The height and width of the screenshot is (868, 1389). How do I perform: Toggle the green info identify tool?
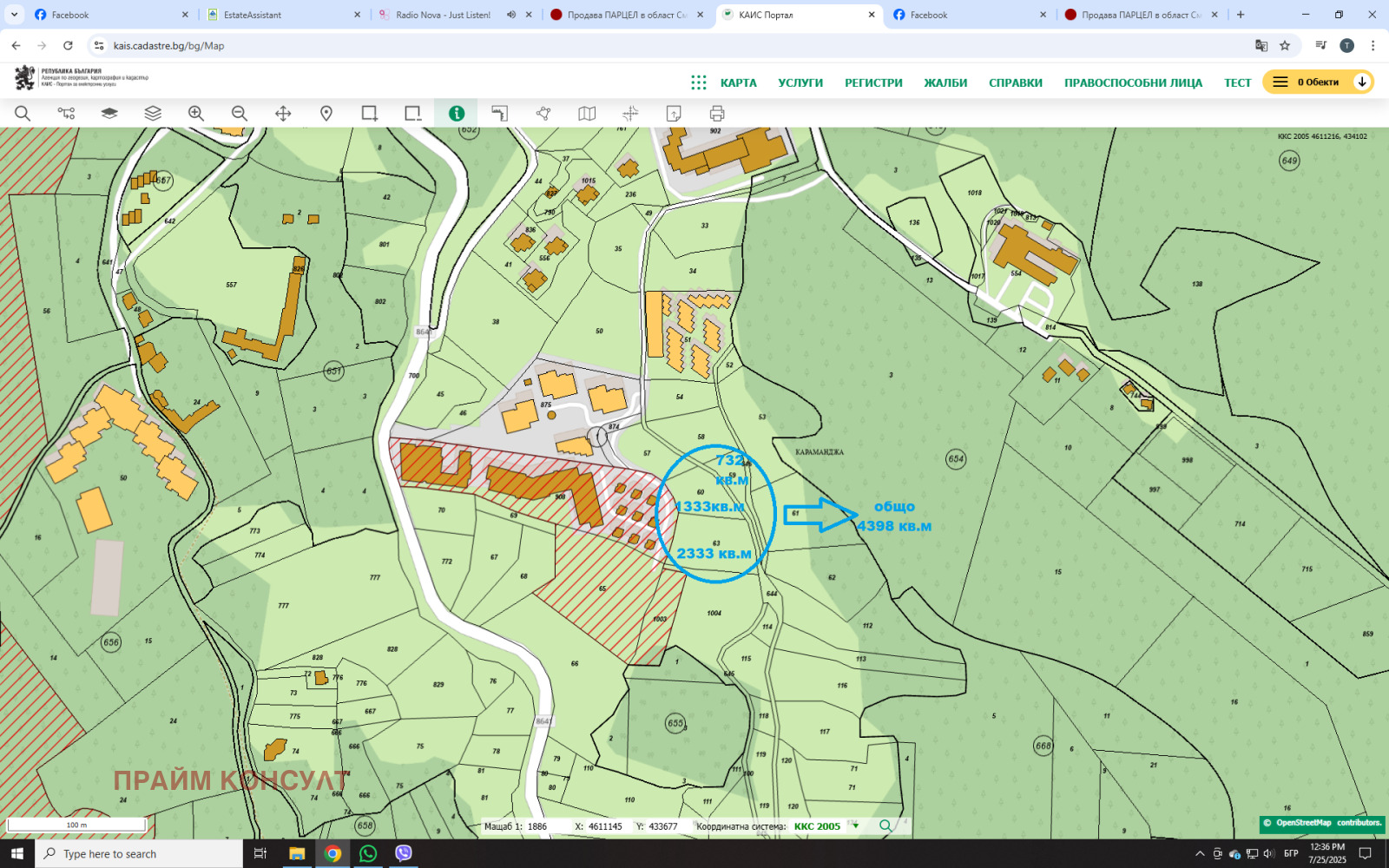[457, 114]
